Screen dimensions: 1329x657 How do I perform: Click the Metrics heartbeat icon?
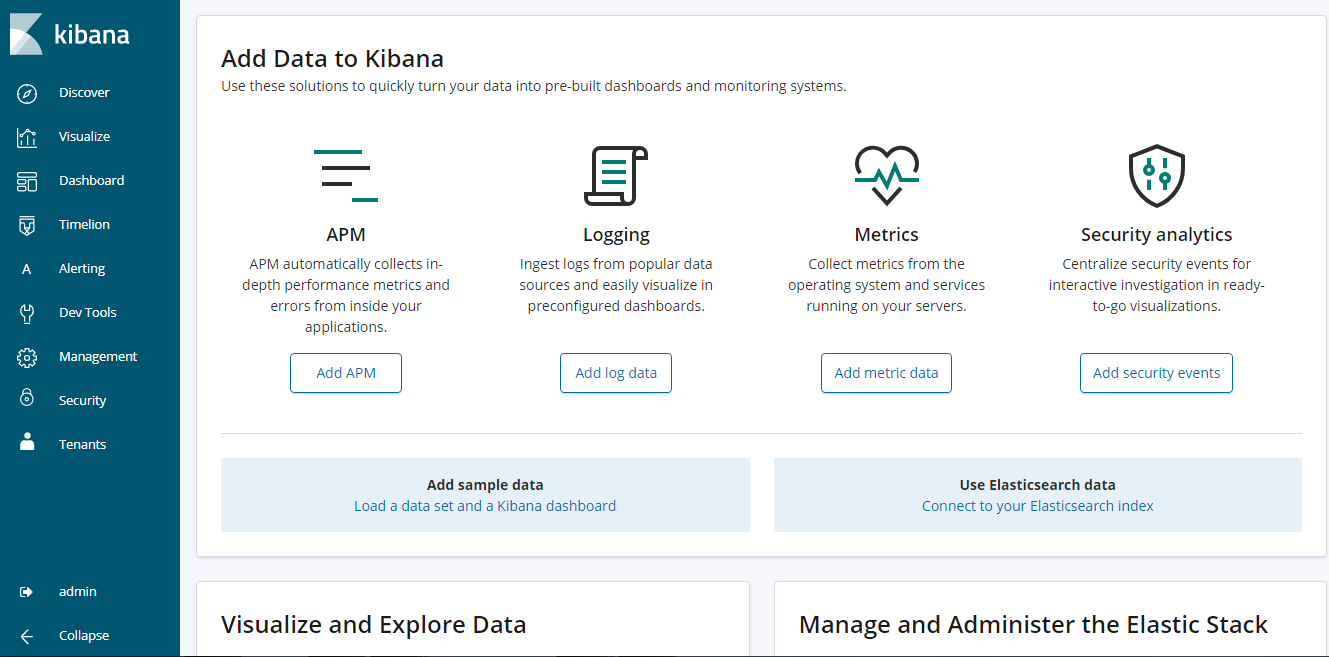coord(886,176)
